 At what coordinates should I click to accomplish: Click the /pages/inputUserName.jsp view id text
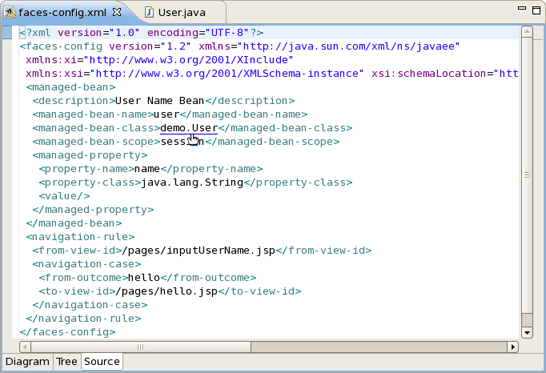point(198,251)
